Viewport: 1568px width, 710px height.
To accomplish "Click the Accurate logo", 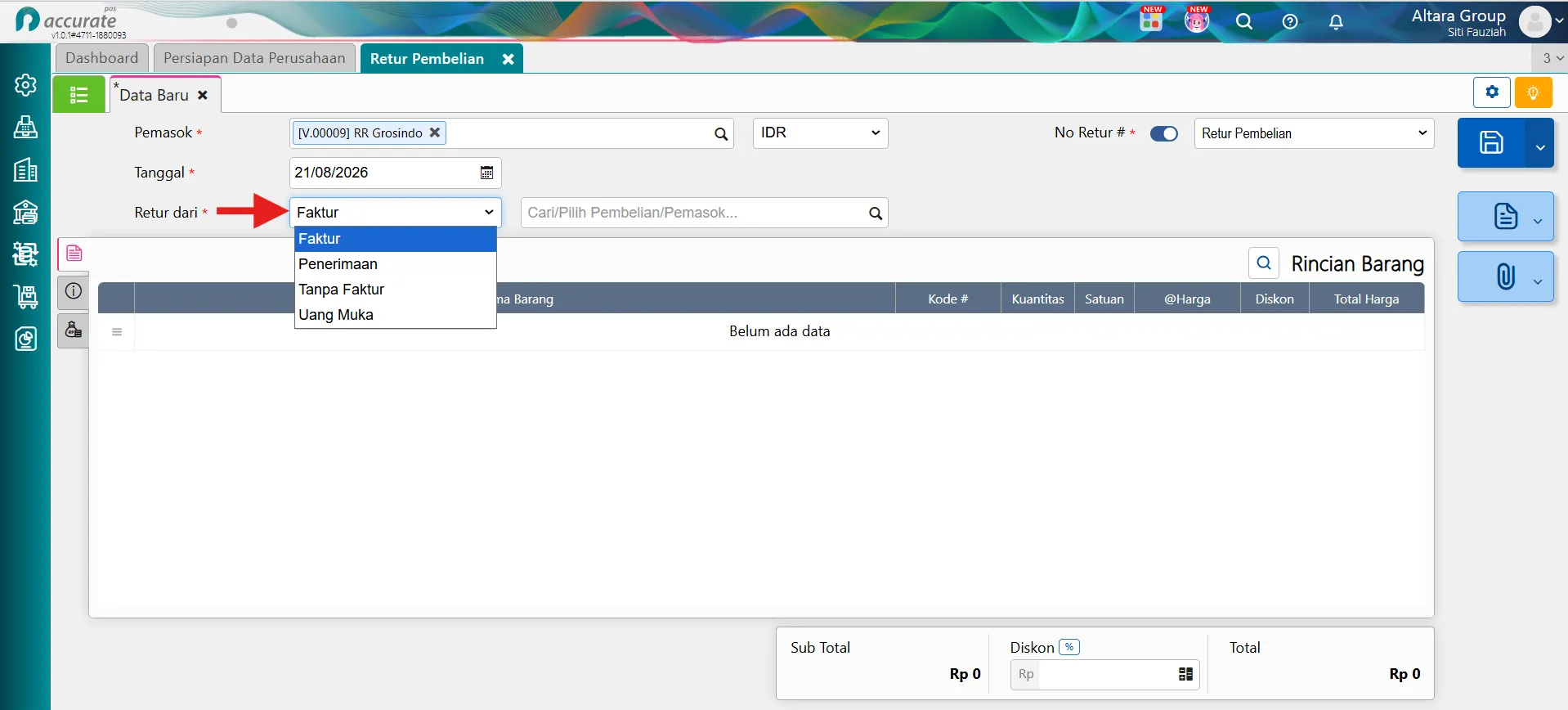I will pyautogui.click(x=67, y=20).
